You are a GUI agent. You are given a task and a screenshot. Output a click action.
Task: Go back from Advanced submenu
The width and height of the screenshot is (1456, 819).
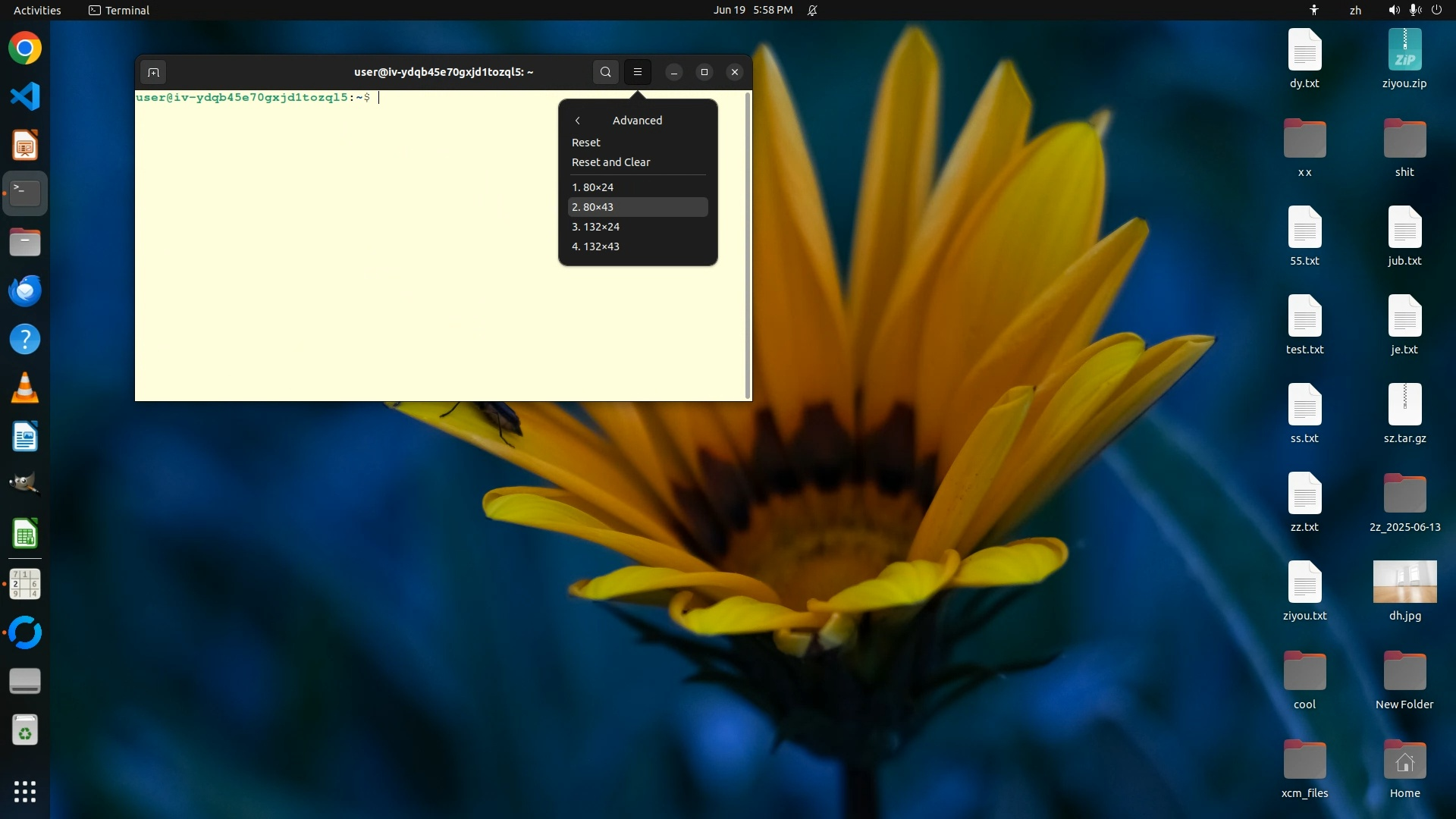[x=578, y=121]
